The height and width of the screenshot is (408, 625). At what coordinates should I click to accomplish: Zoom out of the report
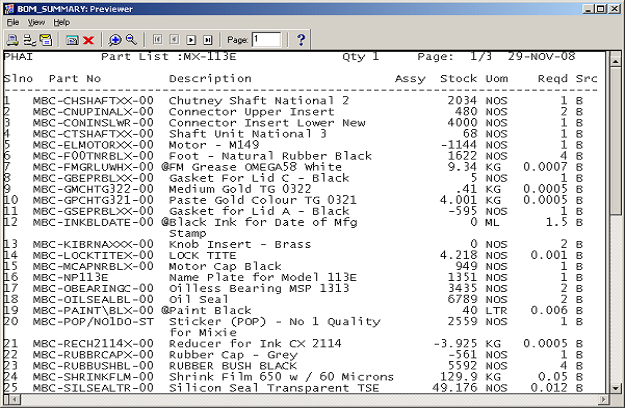tap(131, 39)
